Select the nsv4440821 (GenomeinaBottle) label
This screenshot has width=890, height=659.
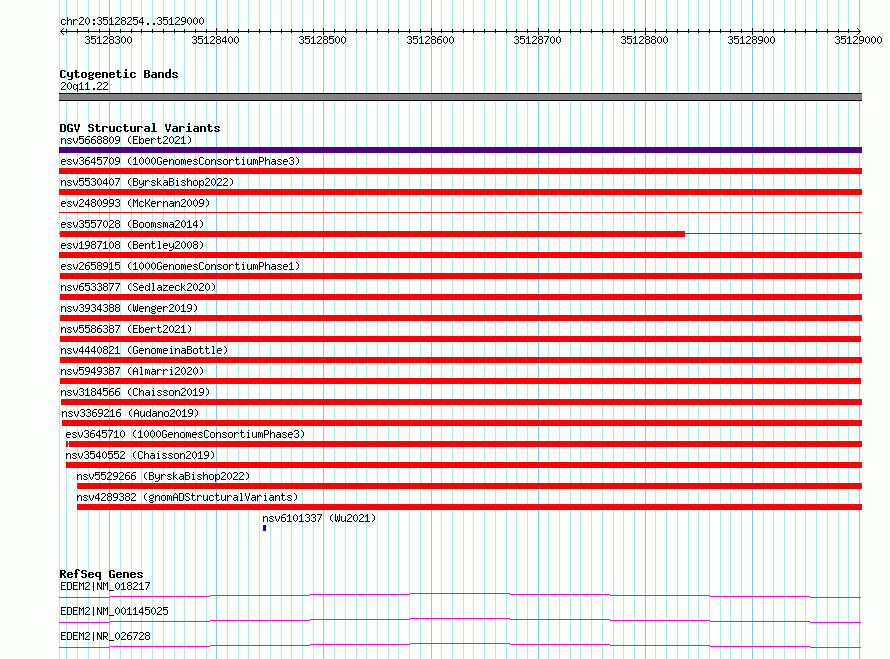pos(144,350)
